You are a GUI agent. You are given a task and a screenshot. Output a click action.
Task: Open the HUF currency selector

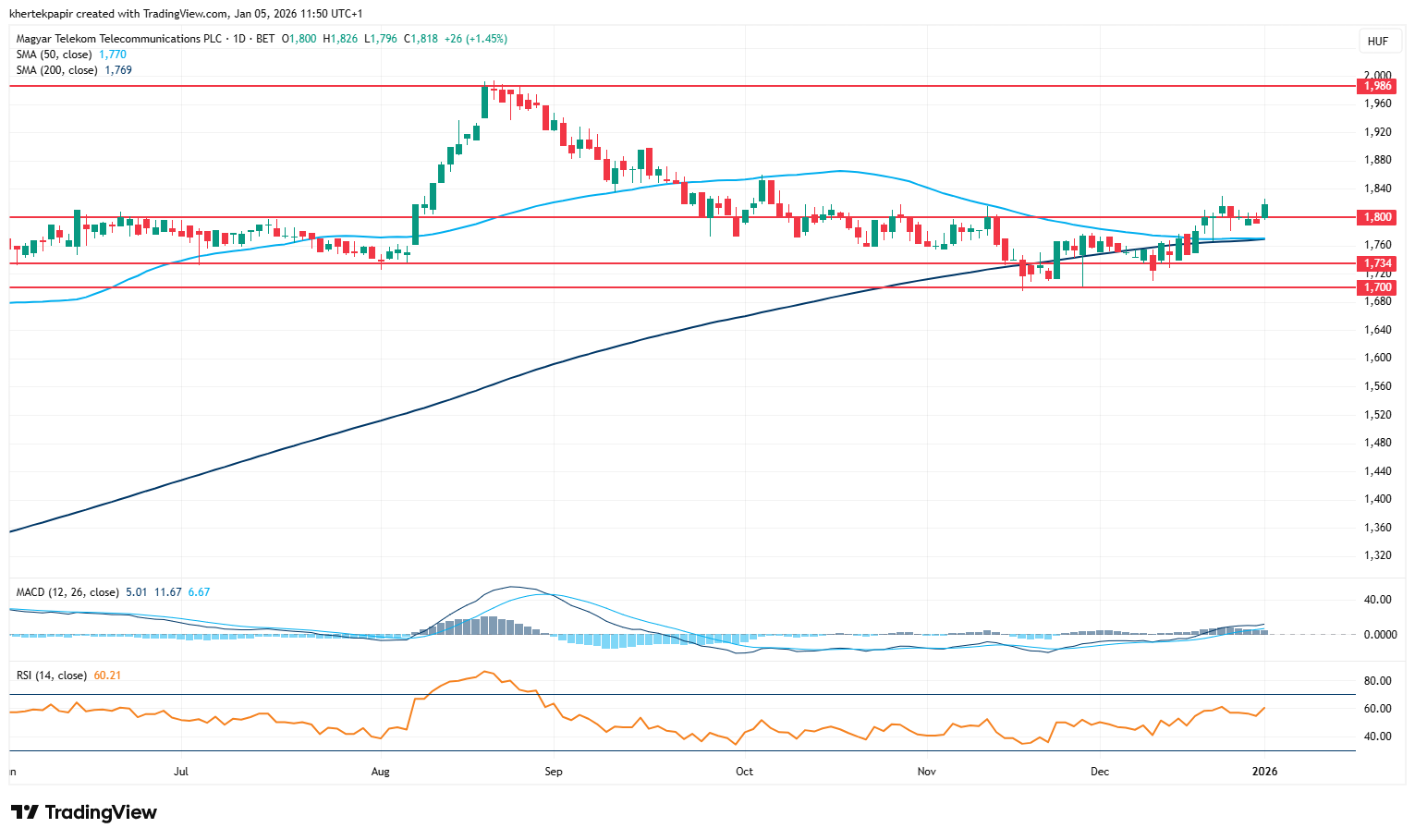point(1377,42)
